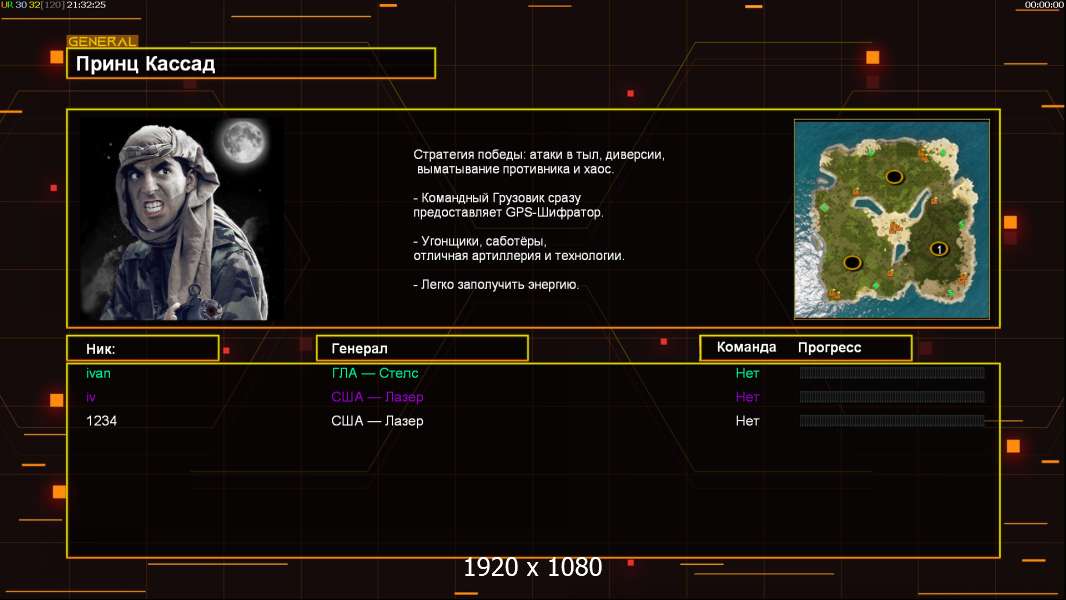Image resolution: width=1066 pixels, height=600 pixels.
Task: Click start position marker 1 on map
Action: click(x=938, y=249)
